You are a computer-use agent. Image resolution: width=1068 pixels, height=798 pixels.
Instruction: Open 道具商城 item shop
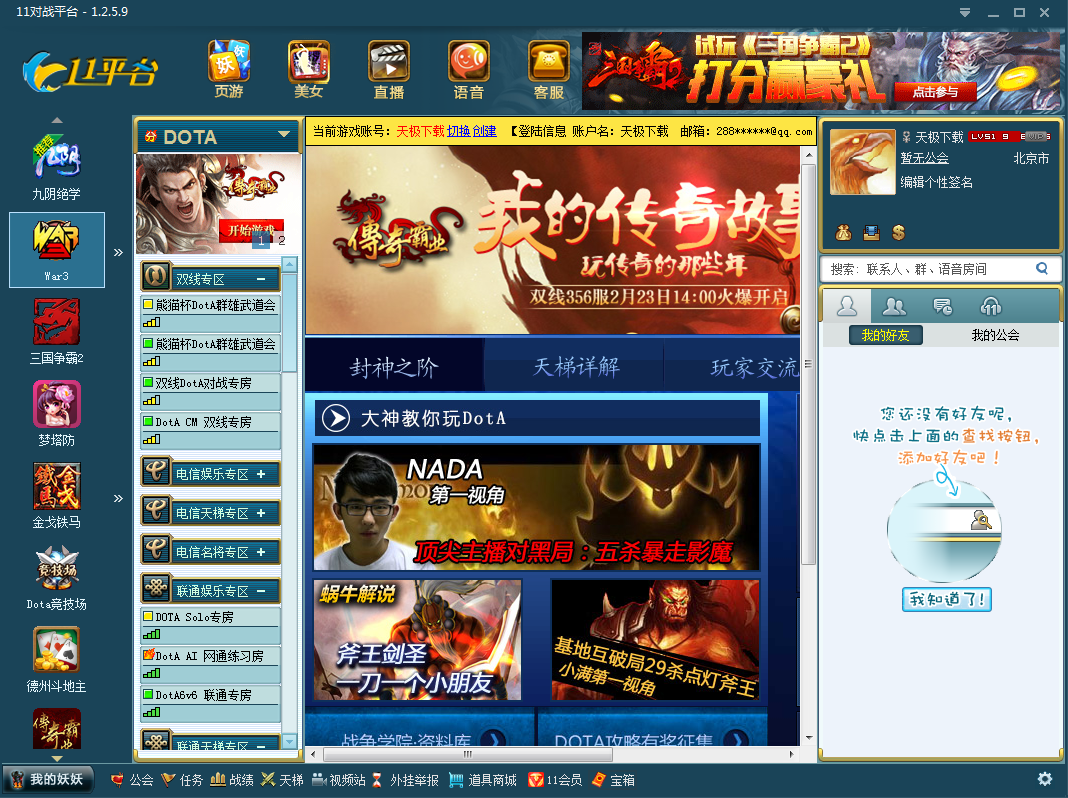[x=483, y=780]
